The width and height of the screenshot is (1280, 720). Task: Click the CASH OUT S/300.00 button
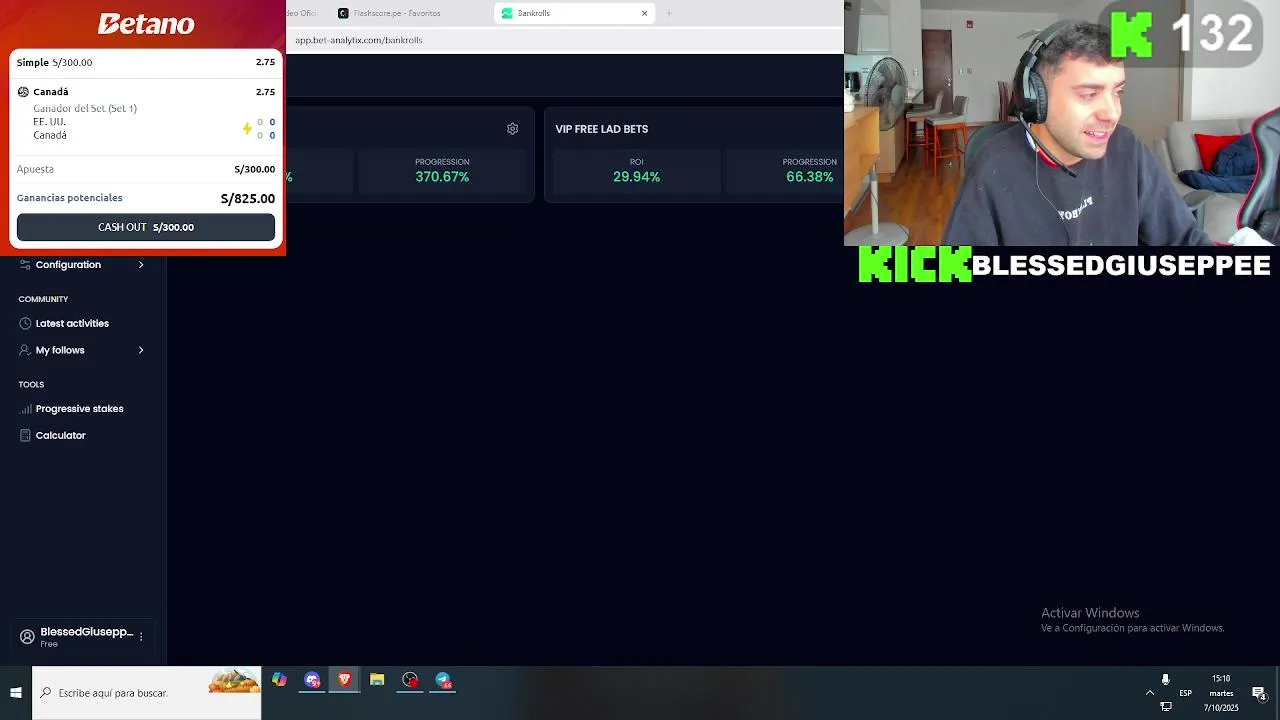pos(146,227)
